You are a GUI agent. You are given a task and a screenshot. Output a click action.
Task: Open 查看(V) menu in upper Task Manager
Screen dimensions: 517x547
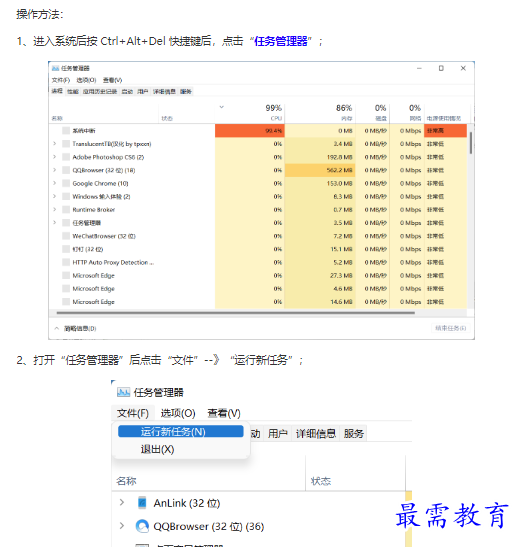click(x=112, y=80)
